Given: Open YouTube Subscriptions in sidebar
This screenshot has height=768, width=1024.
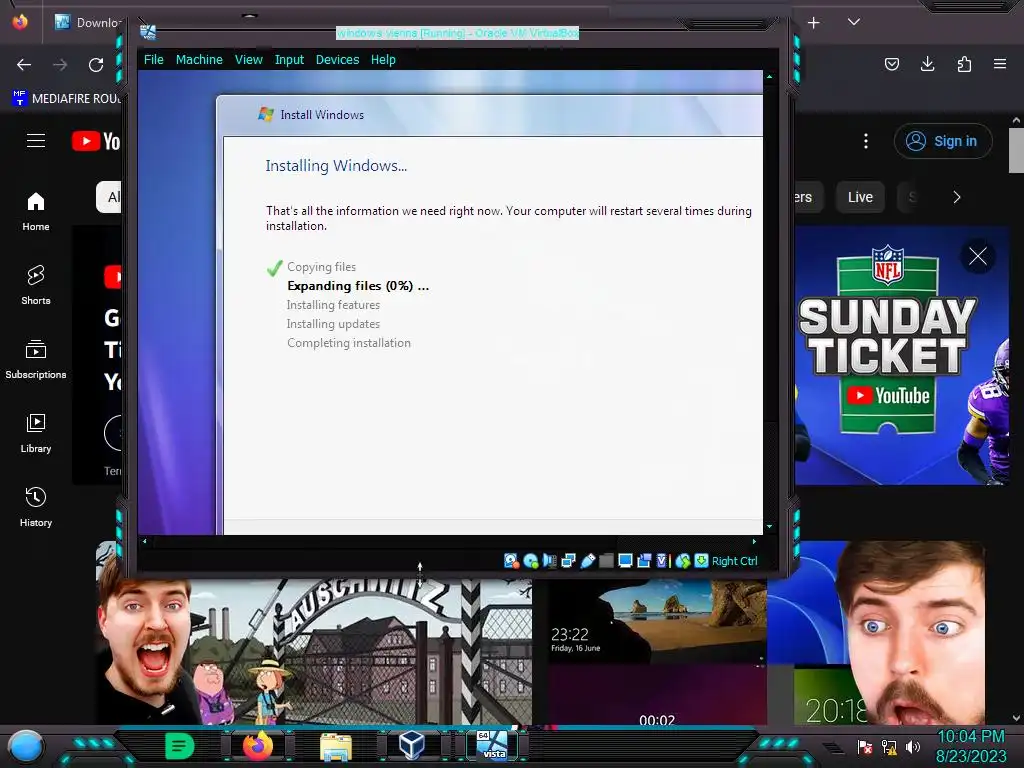Looking at the screenshot, I should click(36, 359).
